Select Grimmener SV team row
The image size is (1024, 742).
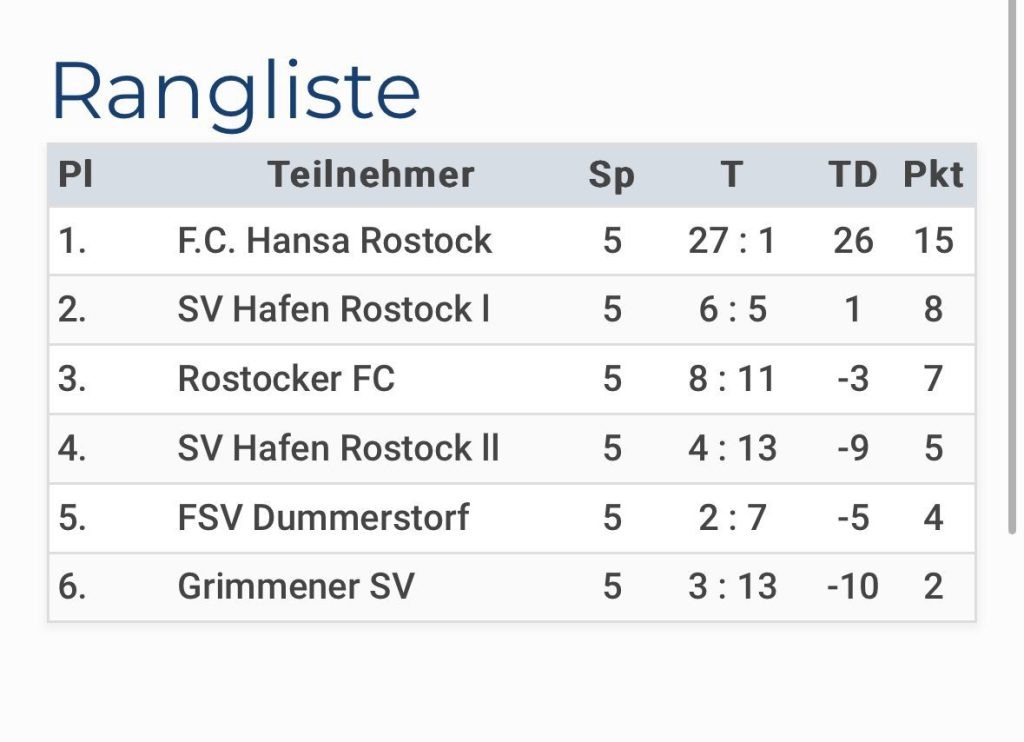[x=512, y=587]
